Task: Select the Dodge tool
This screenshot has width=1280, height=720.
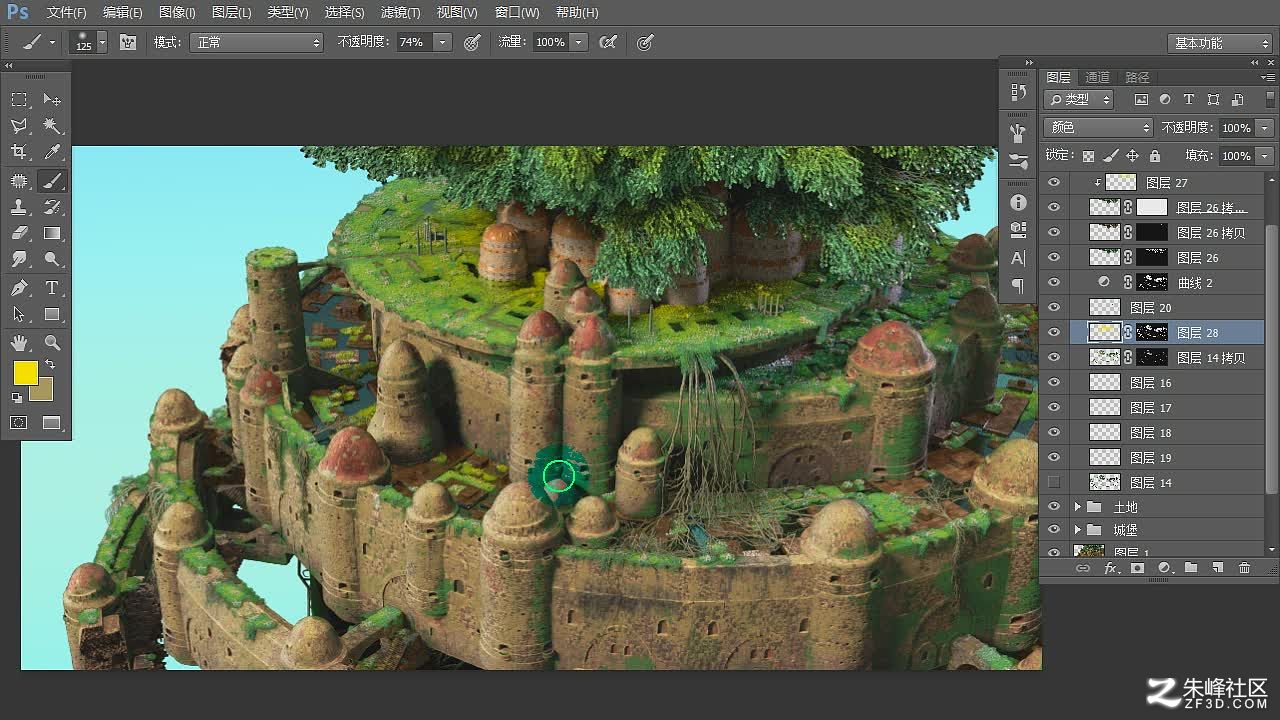Action: tap(52, 259)
